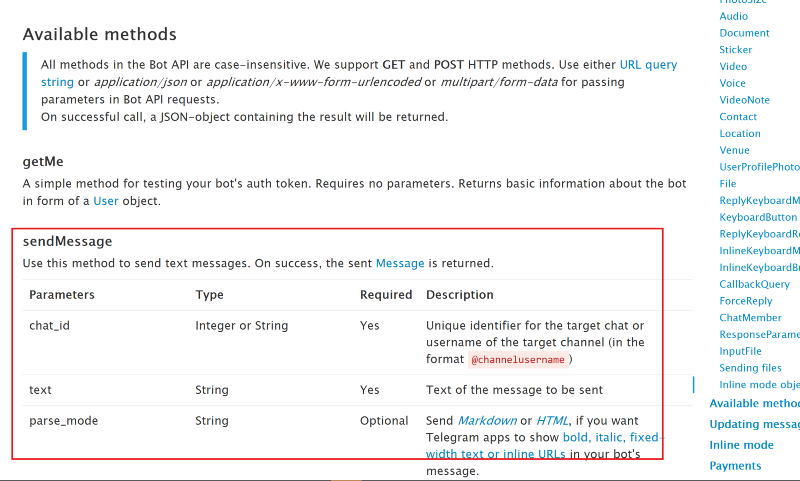Open the User object link
Screen dimensions: 800x481
coord(106,201)
